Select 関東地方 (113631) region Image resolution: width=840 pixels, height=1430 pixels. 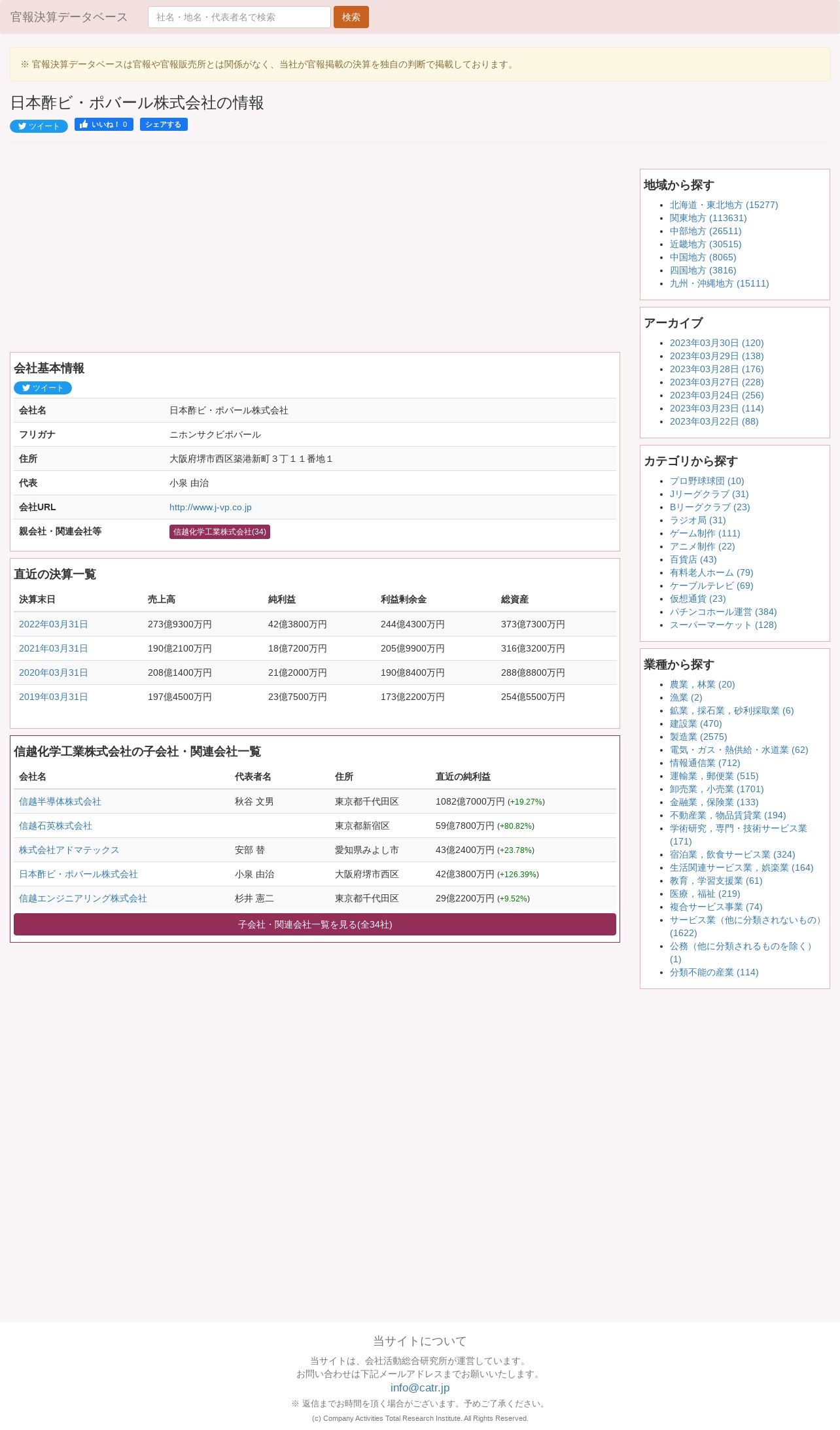708,218
